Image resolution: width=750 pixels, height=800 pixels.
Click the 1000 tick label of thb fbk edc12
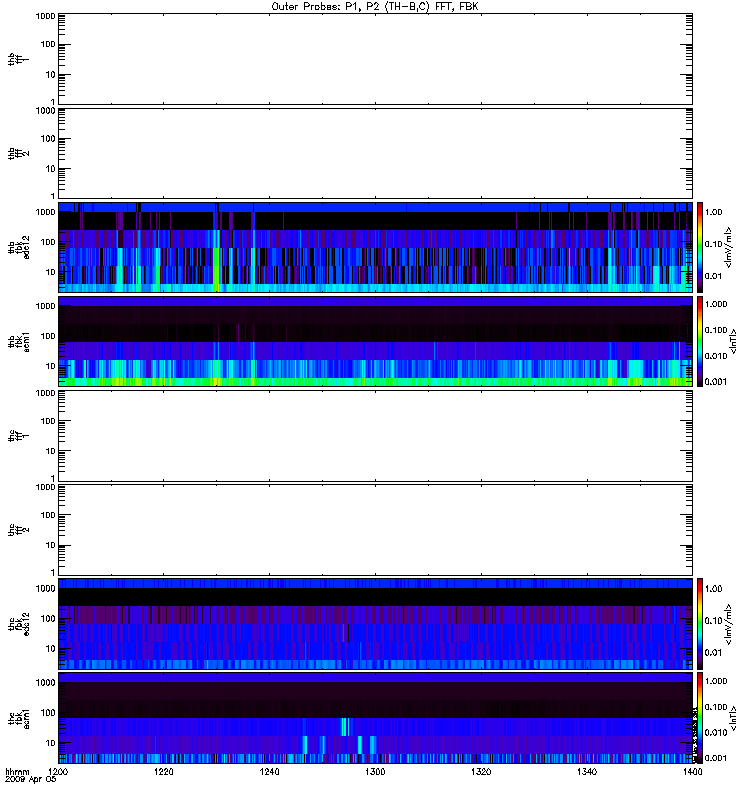[x=45, y=212]
